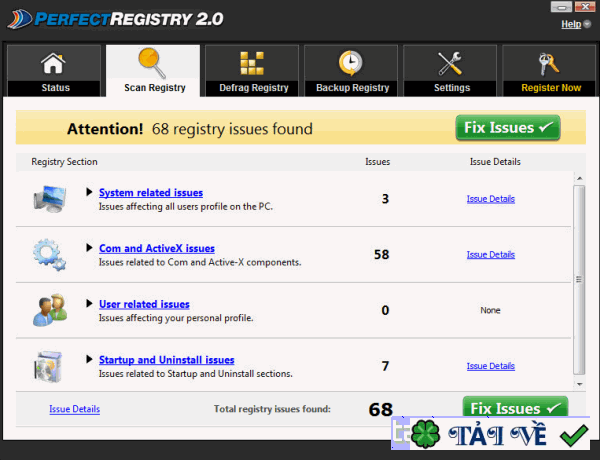600x460 pixels.
Task: Click 'Total registry issues found:' label
Action: click(x=272, y=409)
